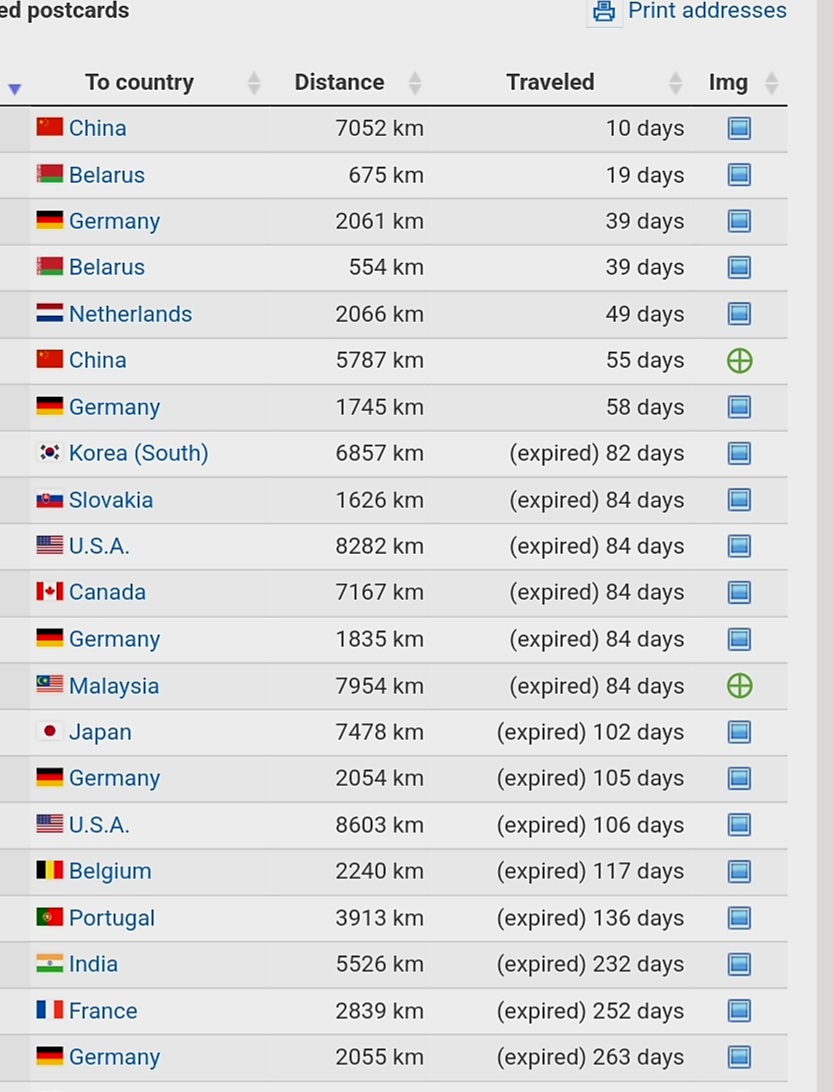This screenshot has width=833, height=1092.
Task: Open the Korea (South) country link
Action: 138,453
